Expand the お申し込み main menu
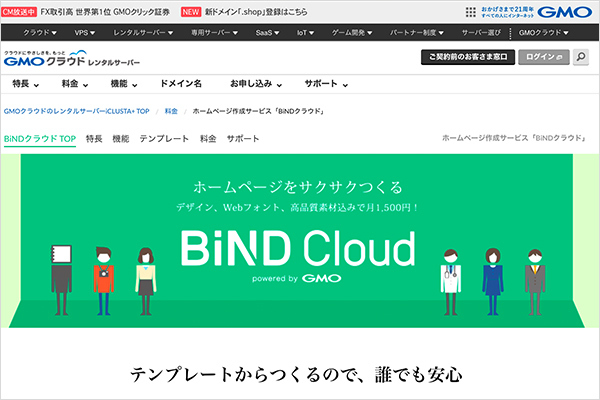Viewport: 600px width, 400px height. coord(256,83)
